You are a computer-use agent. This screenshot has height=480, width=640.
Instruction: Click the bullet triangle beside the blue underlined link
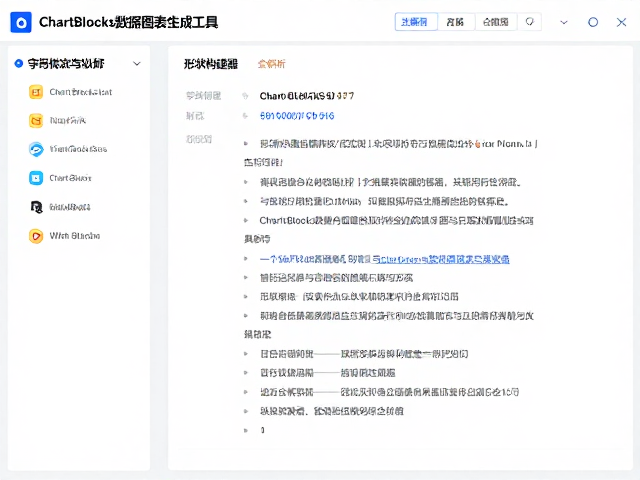tap(246, 259)
